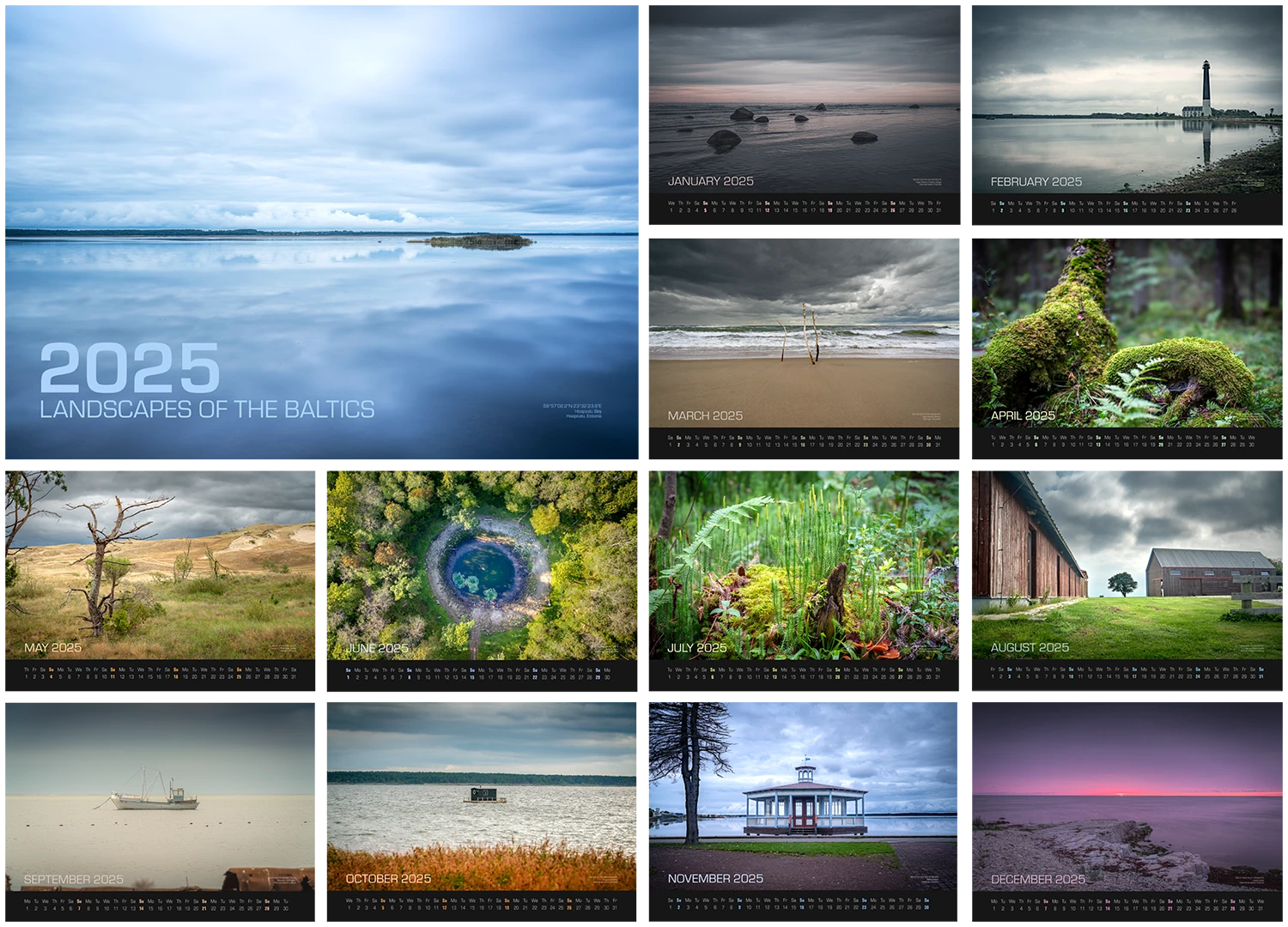Click the date strip under December 2025
The width and height of the screenshot is (1288, 927).
point(1126,905)
